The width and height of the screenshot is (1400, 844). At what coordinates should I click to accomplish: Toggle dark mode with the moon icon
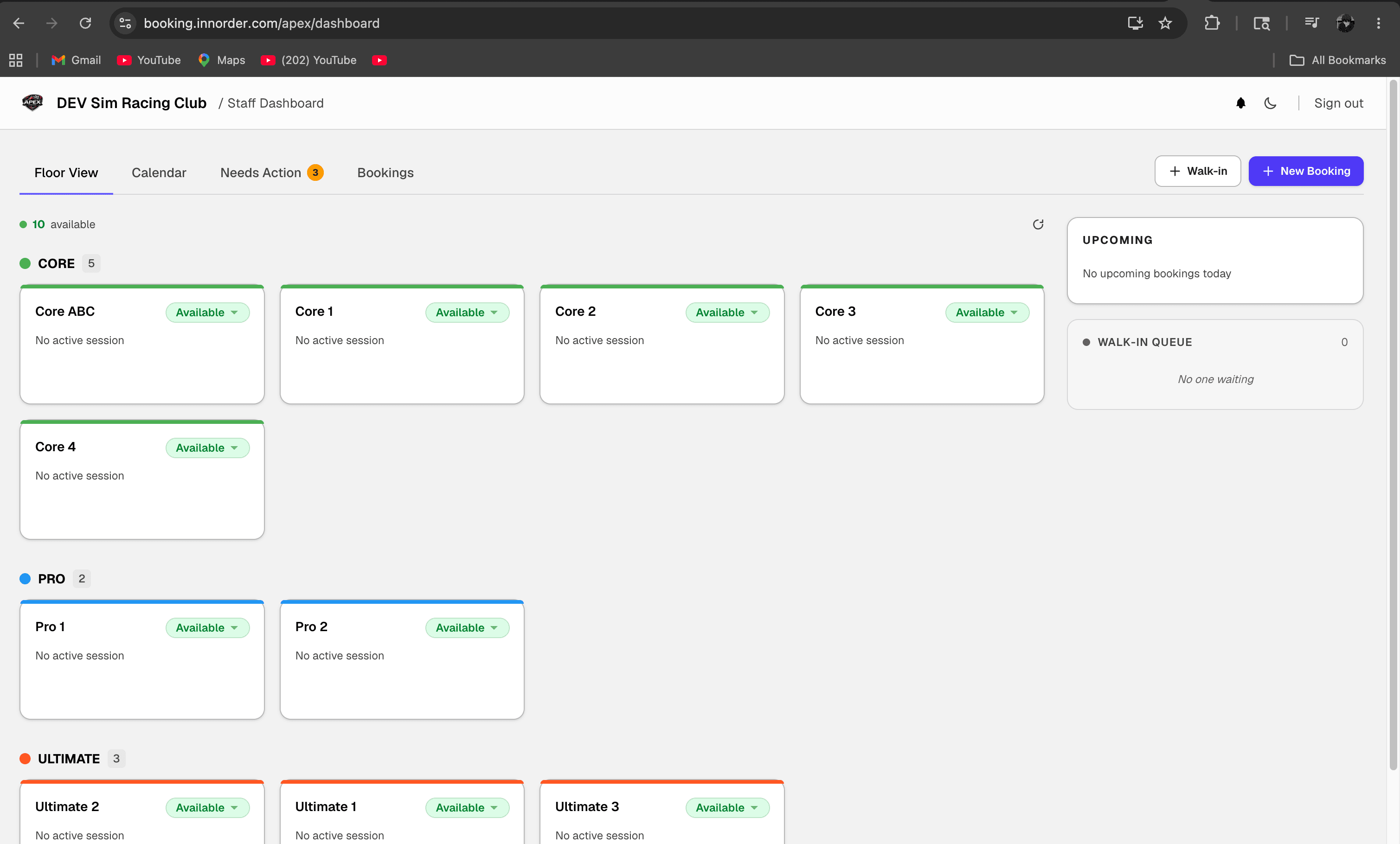1271,103
